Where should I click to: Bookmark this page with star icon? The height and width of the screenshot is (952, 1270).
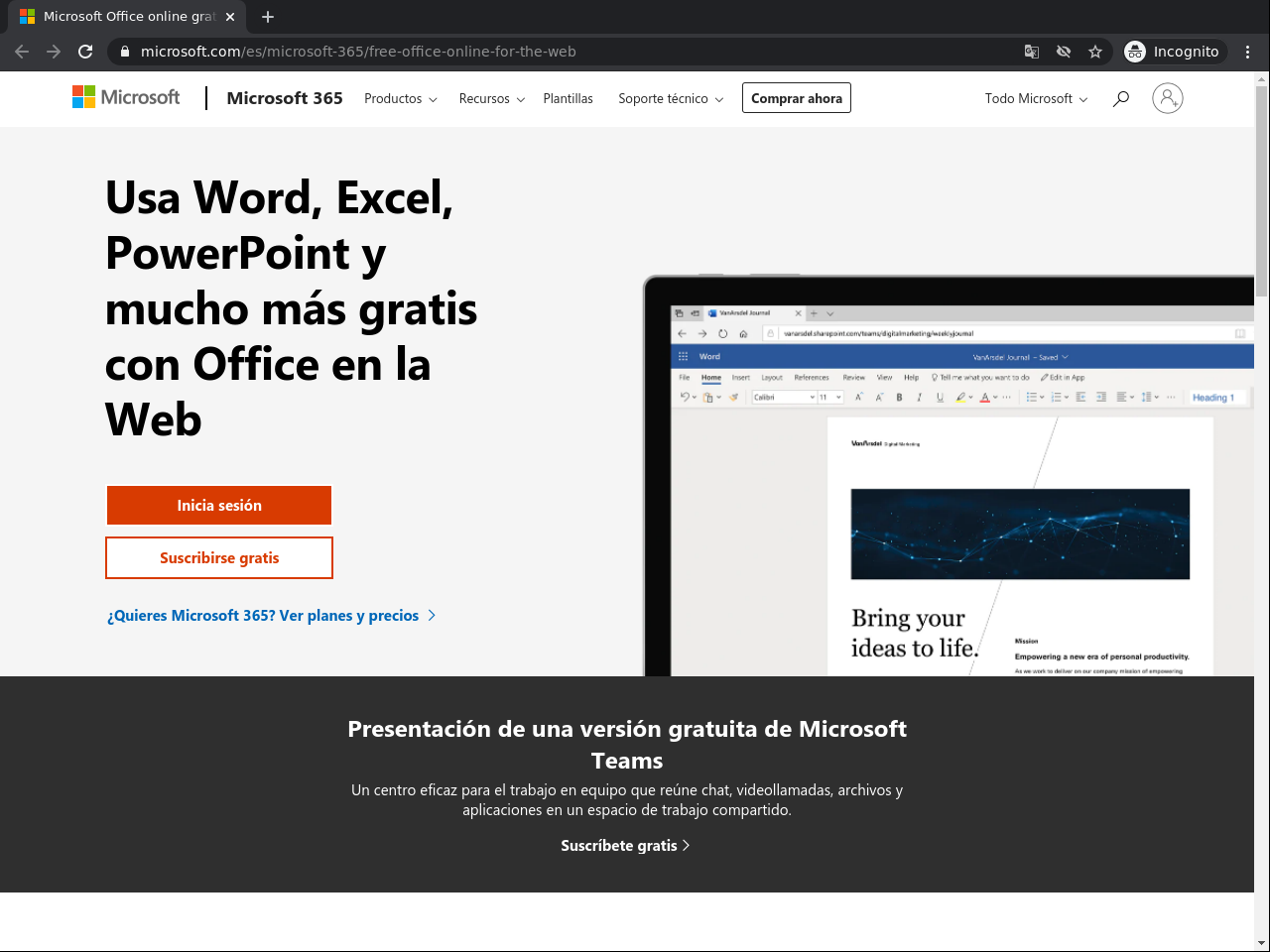tap(1095, 52)
